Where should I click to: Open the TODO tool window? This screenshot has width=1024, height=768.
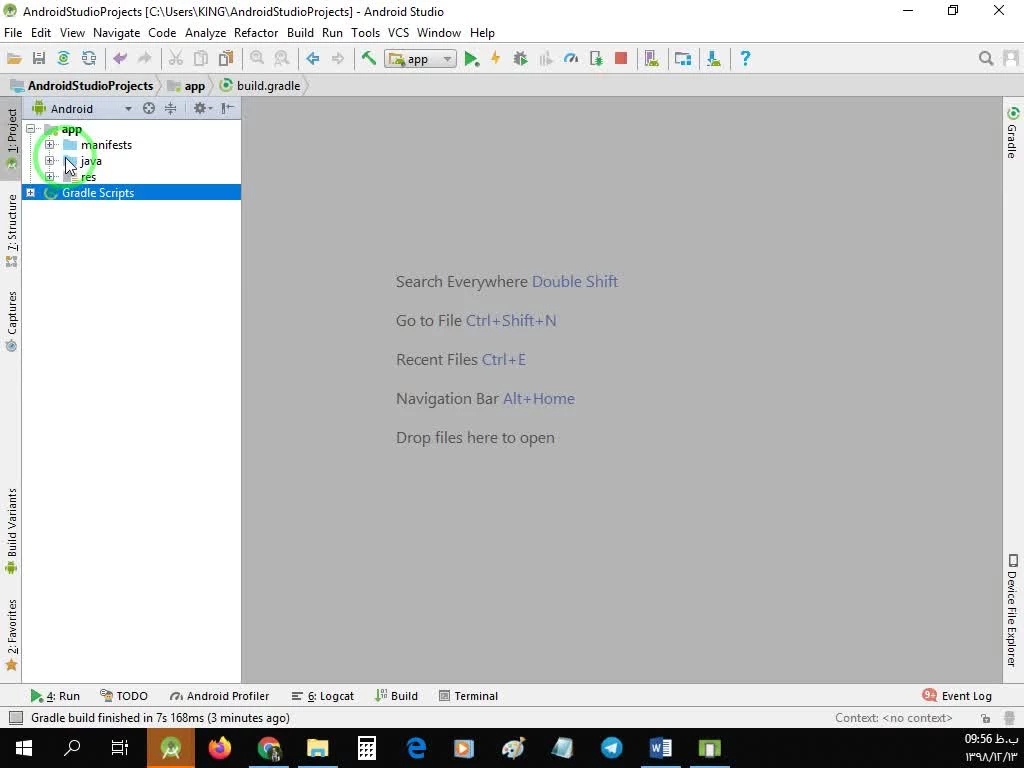[124, 696]
